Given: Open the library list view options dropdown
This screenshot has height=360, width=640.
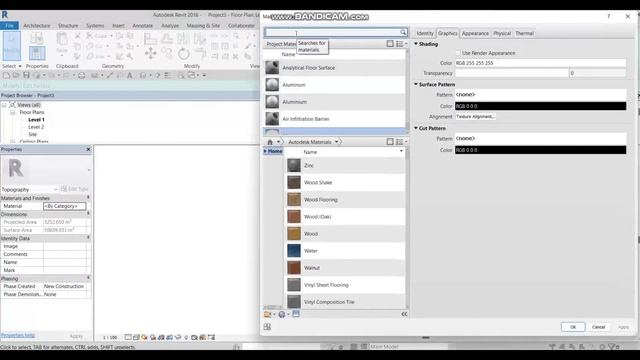Looking at the screenshot, I should 402,142.
